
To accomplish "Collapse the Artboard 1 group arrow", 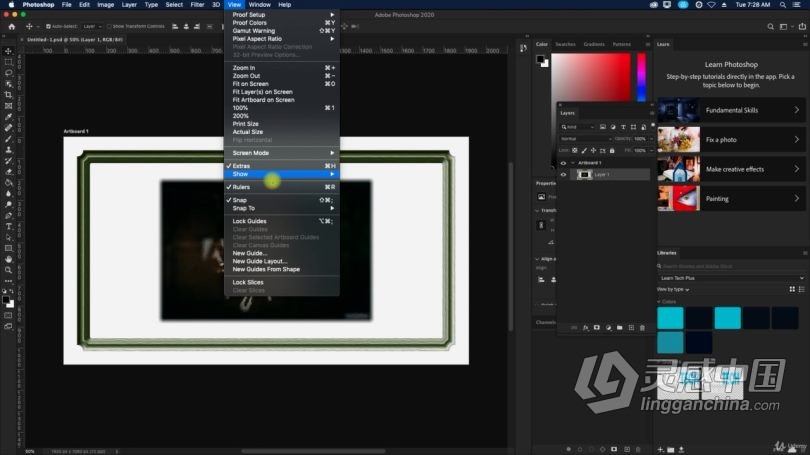I will pyautogui.click(x=573, y=163).
